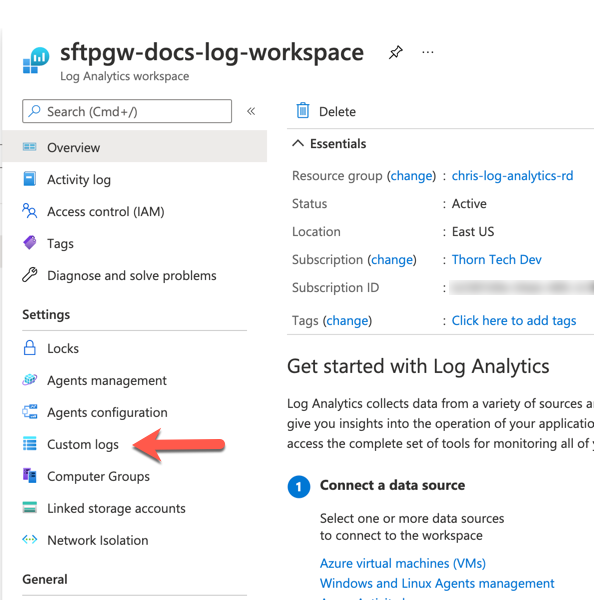The image size is (594, 600).
Task: Select the Overview menu item
Action: [134, 147]
